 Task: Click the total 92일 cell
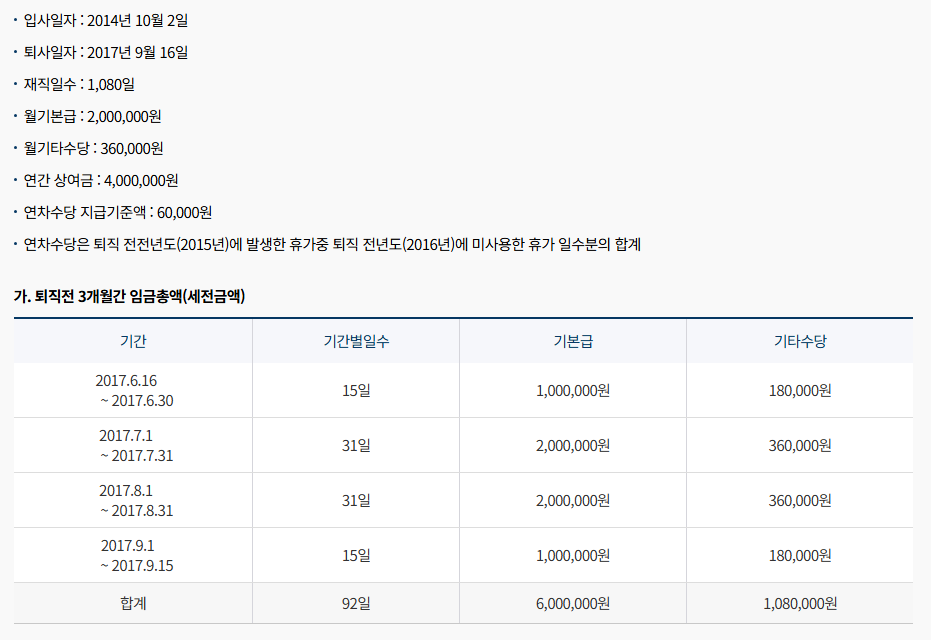coord(356,603)
